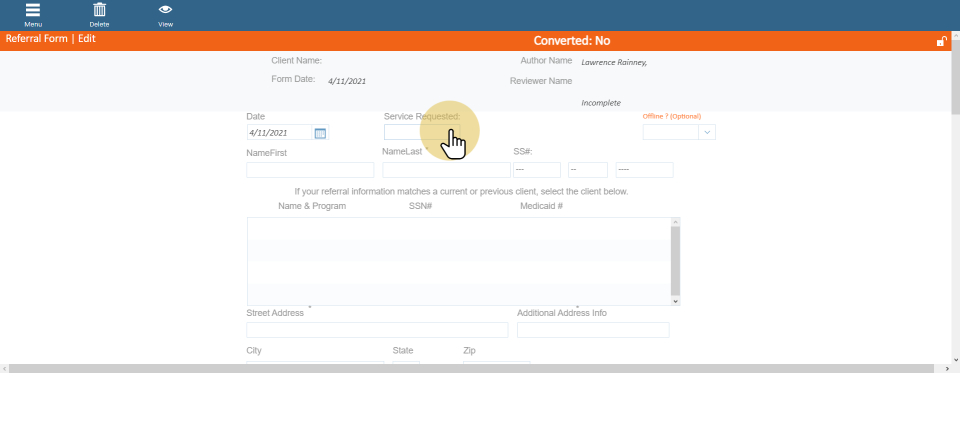The width and height of the screenshot is (960, 442).
Task: Click the Date field showing 4/11/2021
Action: 280,133
